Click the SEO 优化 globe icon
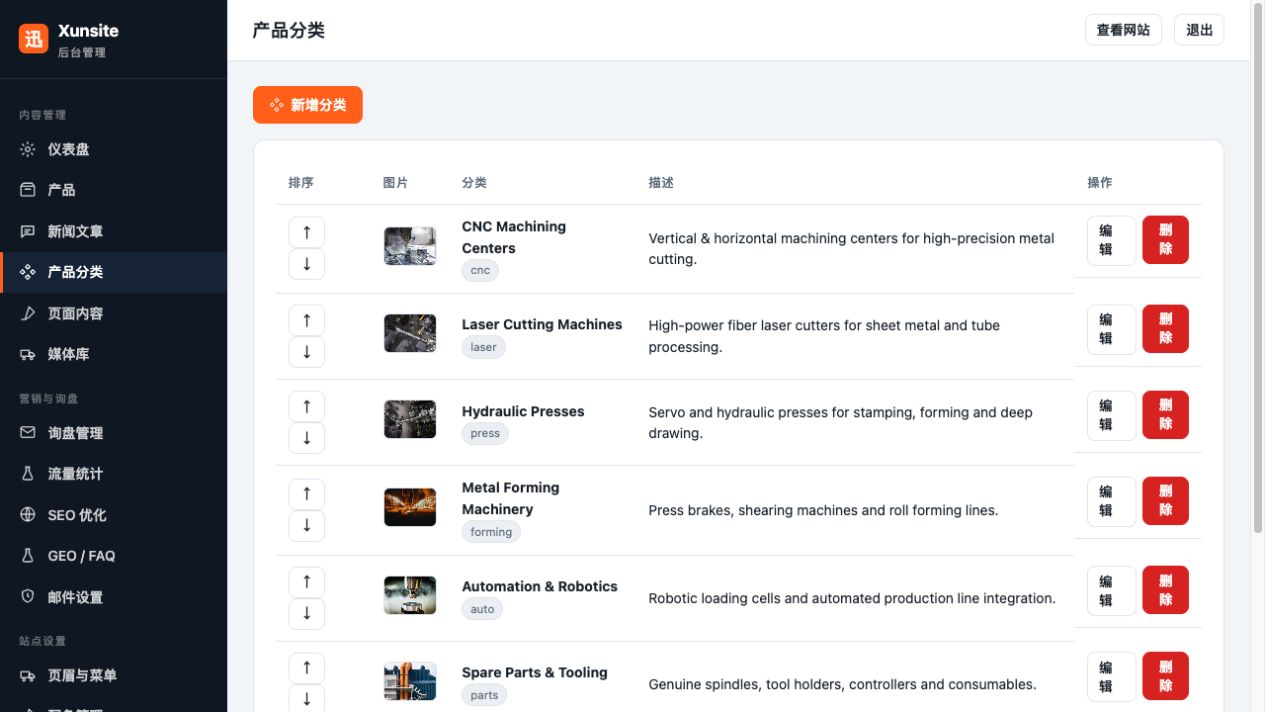 pyautogui.click(x=28, y=515)
